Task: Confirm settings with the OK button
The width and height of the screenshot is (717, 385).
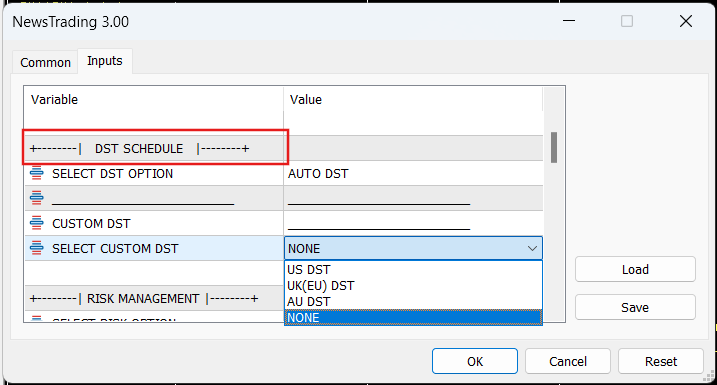Action: coord(475,361)
